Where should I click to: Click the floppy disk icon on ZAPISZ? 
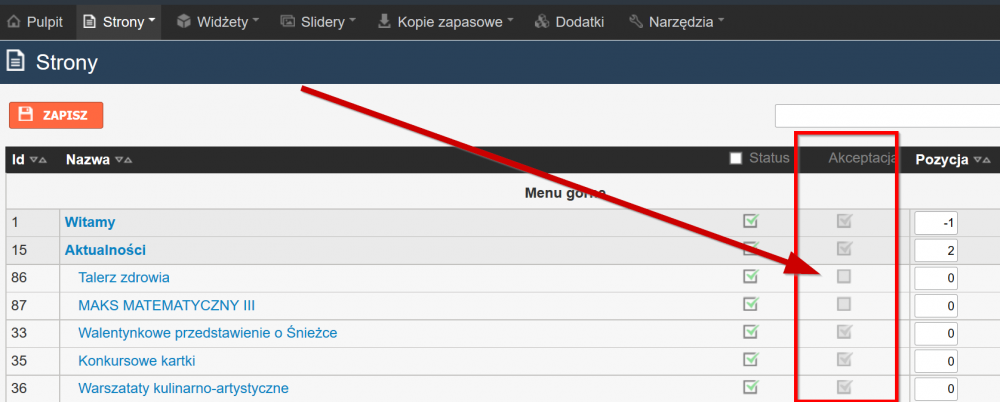point(26,115)
